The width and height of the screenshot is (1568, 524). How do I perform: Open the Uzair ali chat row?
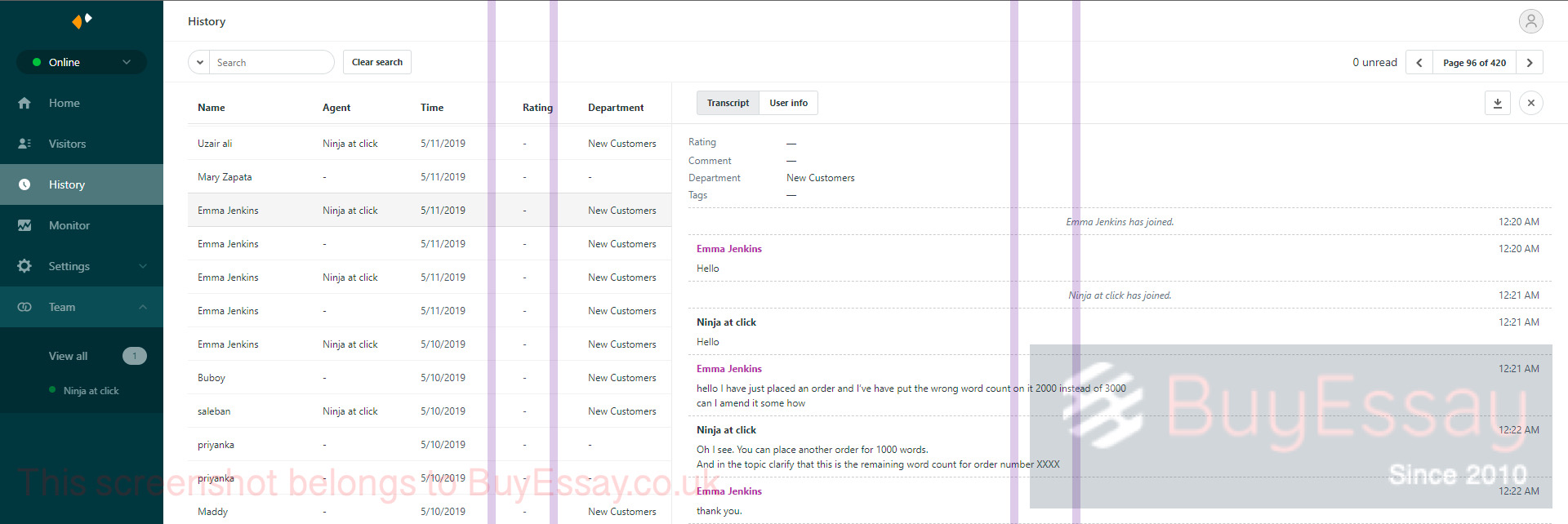430,144
